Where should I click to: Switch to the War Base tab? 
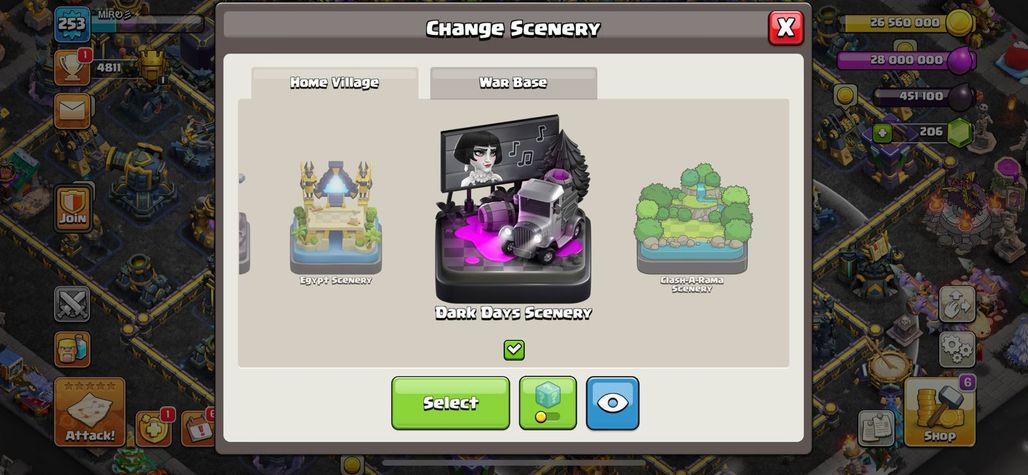513,83
